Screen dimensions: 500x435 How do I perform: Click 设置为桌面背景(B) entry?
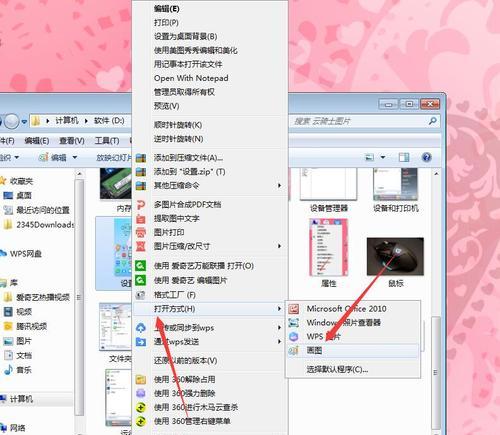click(x=185, y=36)
